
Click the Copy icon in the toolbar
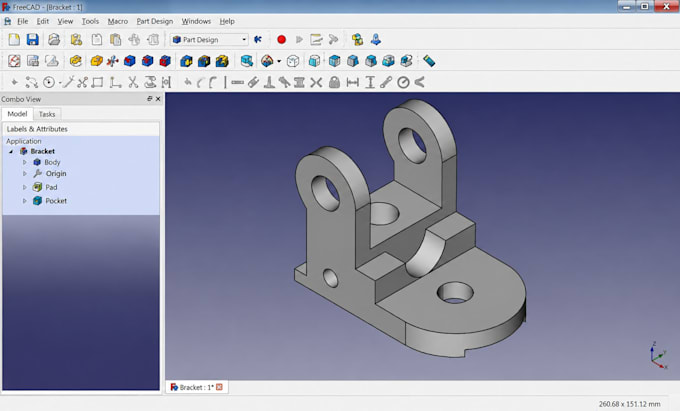coord(97,39)
